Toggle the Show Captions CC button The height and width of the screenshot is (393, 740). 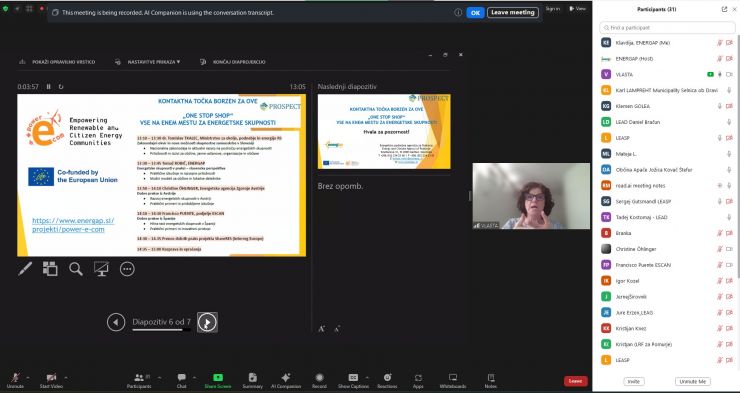[353, 377]
